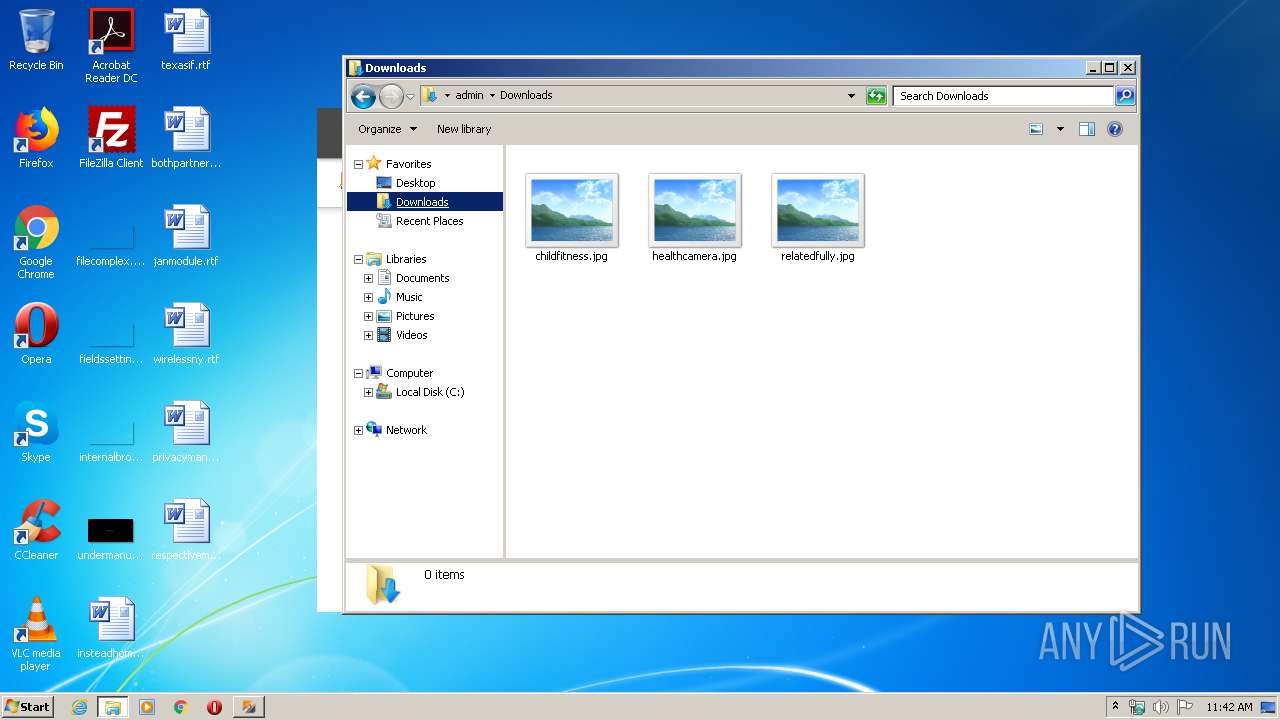Click the VLC media player desktop icon
The width and height of the screenshot is (1280, 720).
[36, 634]
